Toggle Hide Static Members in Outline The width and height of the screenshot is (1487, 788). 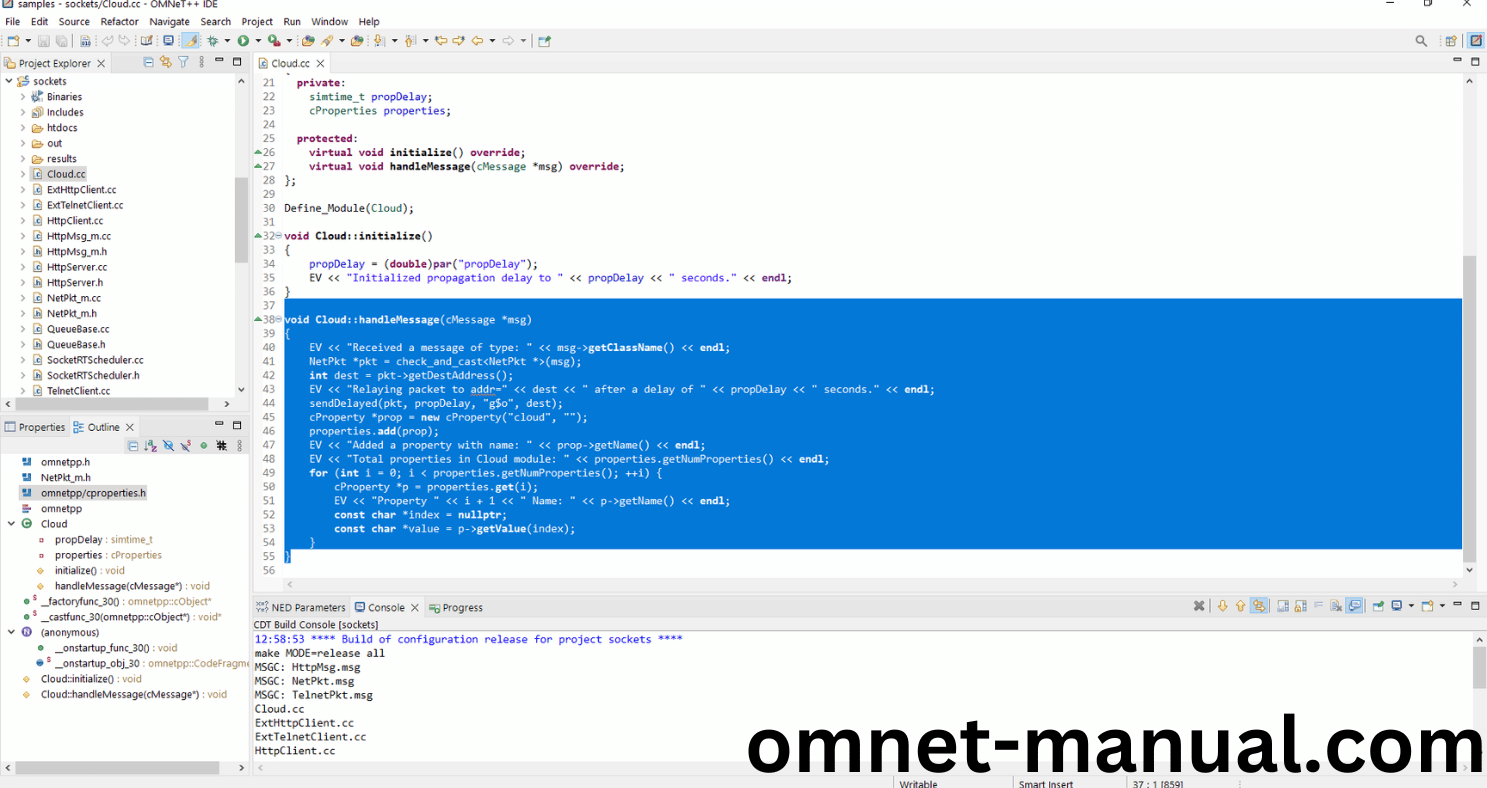[x=185, y=446]
